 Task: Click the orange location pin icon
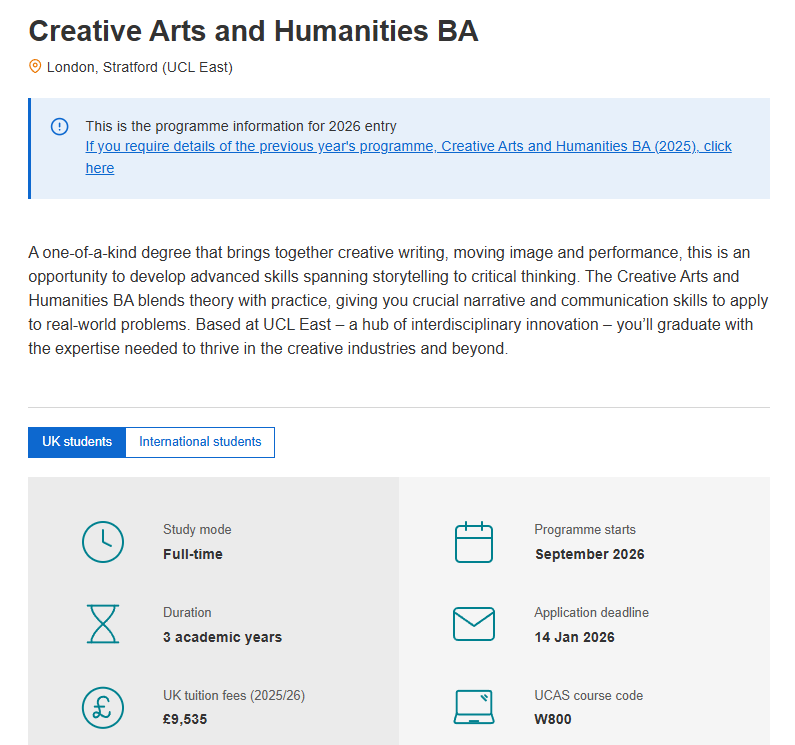(x=36, y=67)
